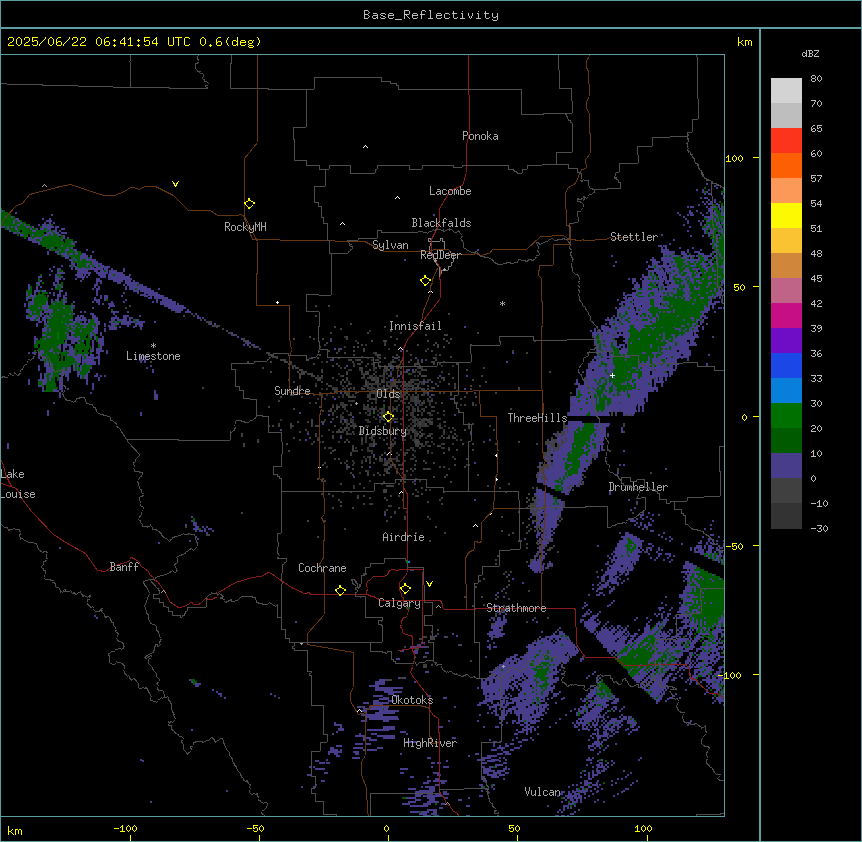Image resolution: width=862 pixels, height=842 pixels.
Task: Click the brown 45-48 dBZ legend swatch
Action: 786,265
